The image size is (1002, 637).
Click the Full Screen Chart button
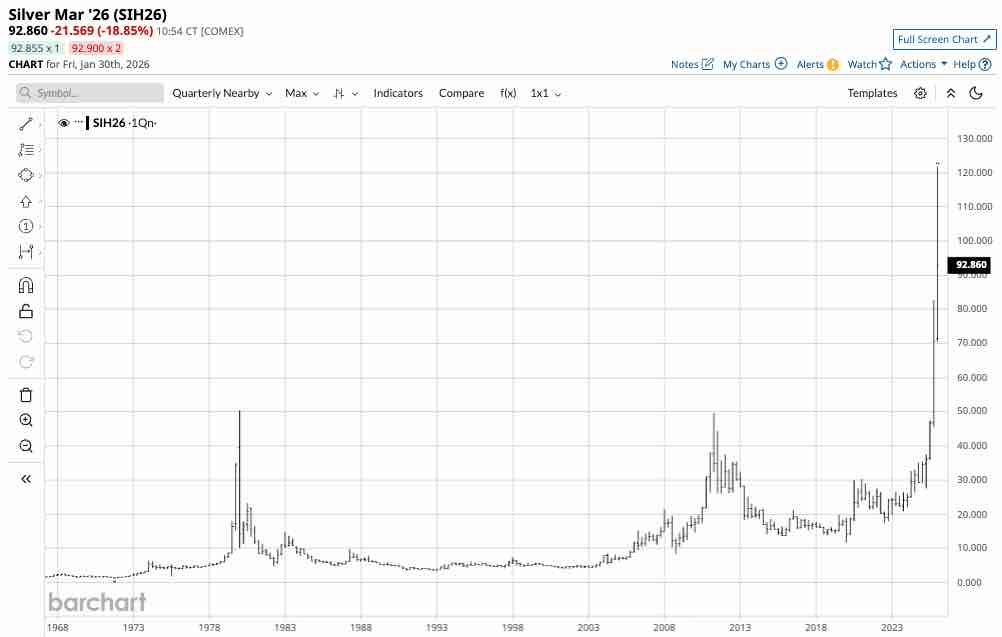(944, 40)
